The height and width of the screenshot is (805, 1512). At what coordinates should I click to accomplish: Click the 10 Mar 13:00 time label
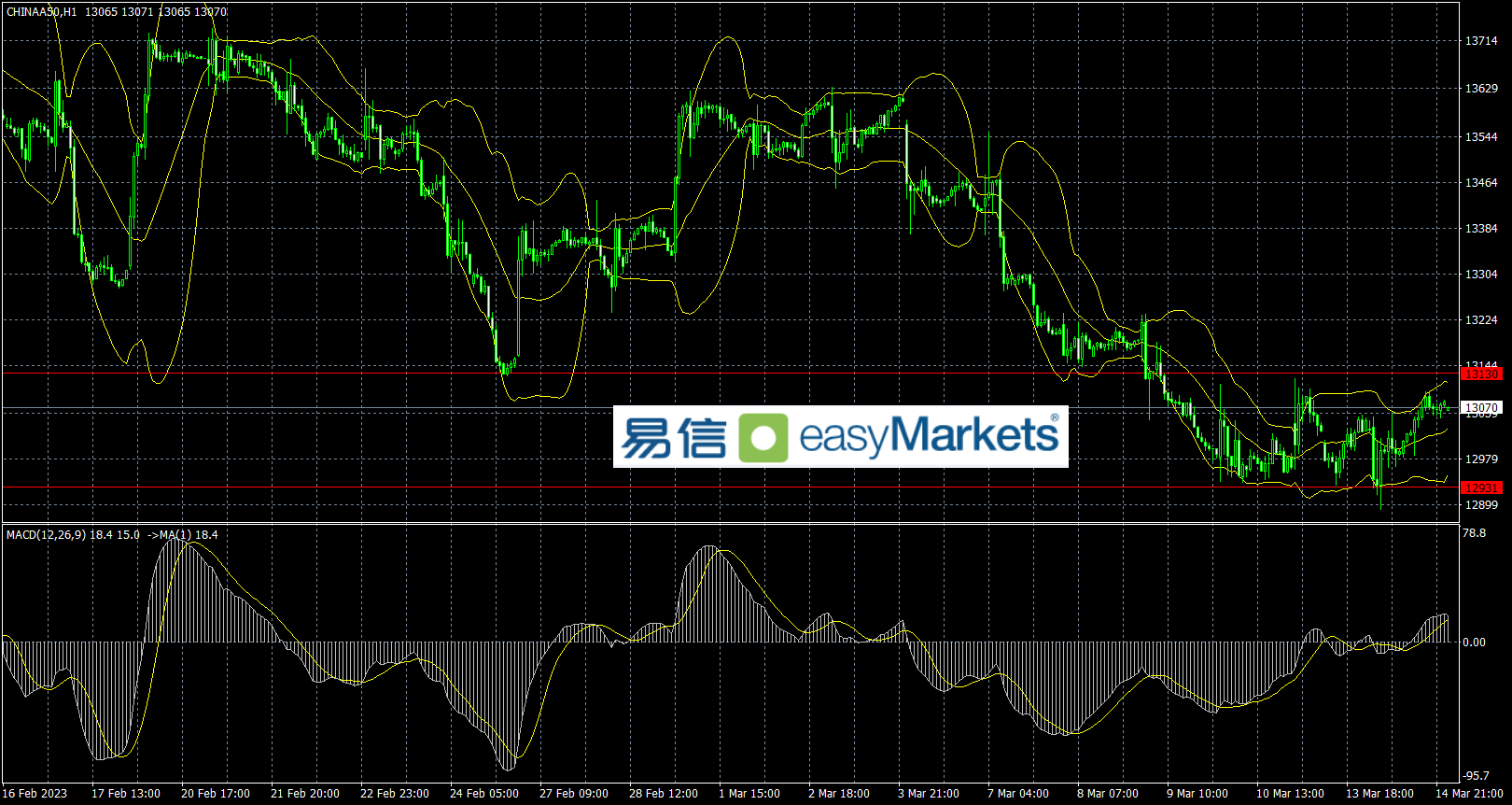(1290, 794)
